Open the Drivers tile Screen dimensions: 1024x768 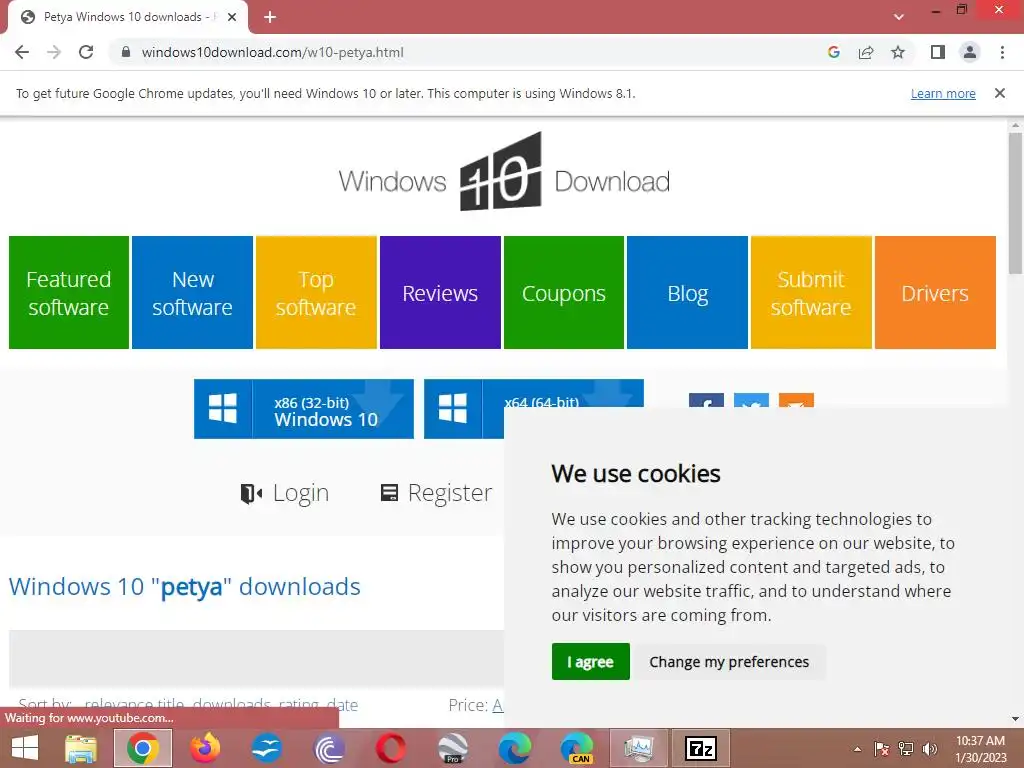pos(935,293)
